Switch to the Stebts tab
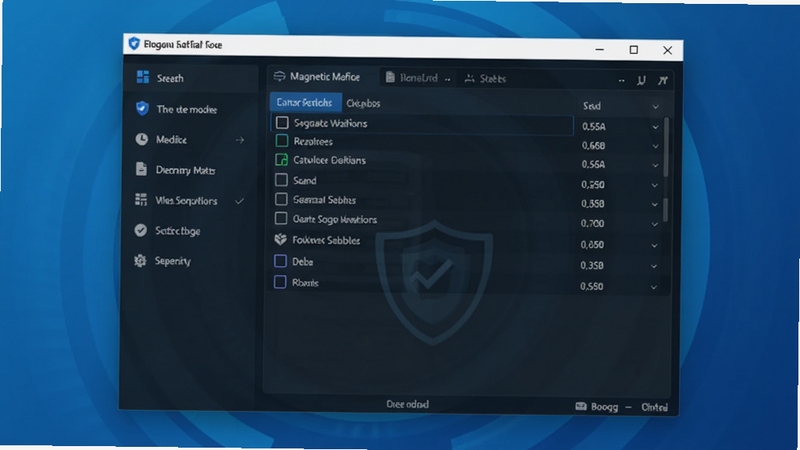The image size is (800, 450). (x=485, y=79)
